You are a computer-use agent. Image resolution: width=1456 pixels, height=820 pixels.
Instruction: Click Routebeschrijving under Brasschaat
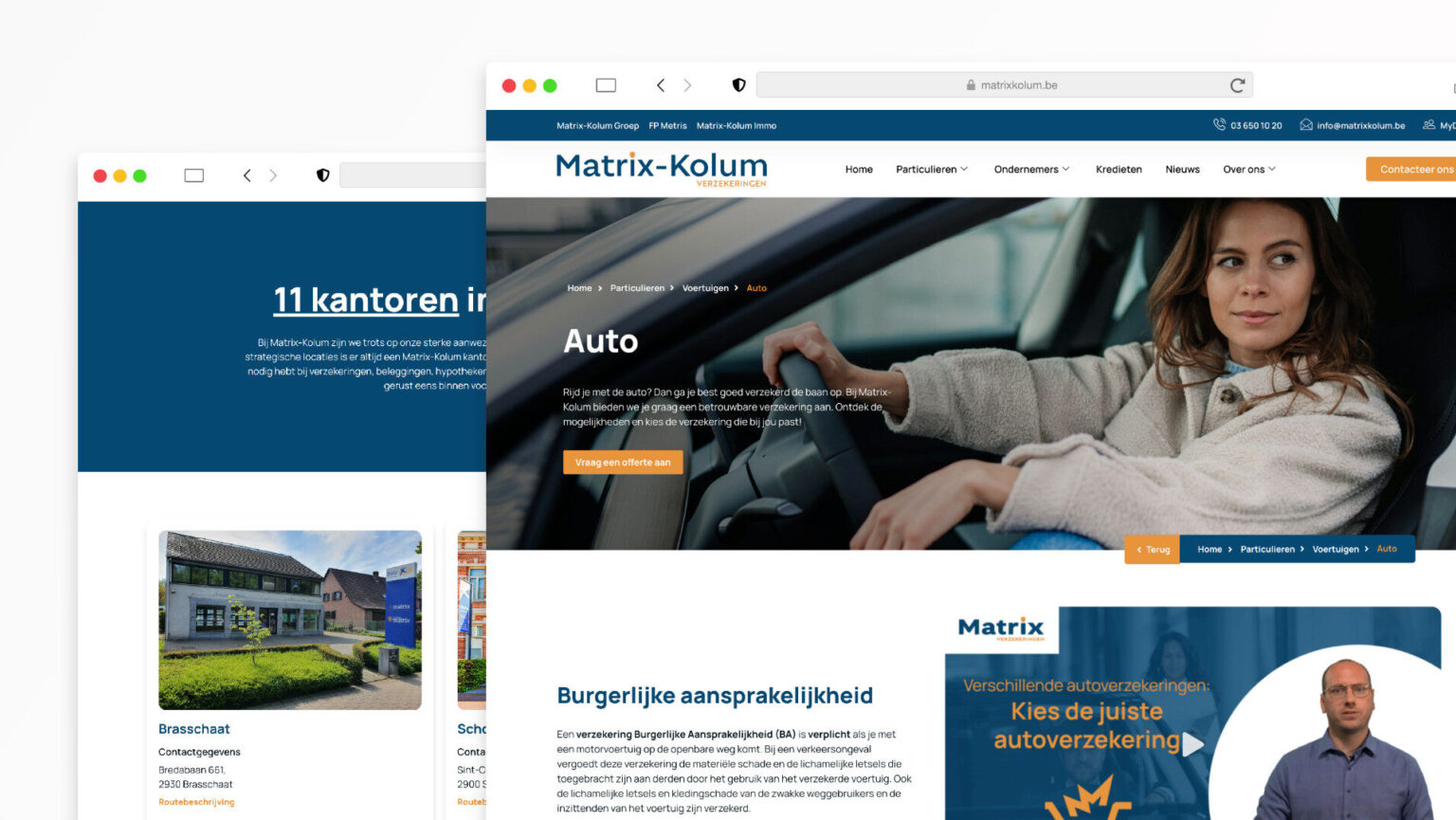click(x=196, y=802)
